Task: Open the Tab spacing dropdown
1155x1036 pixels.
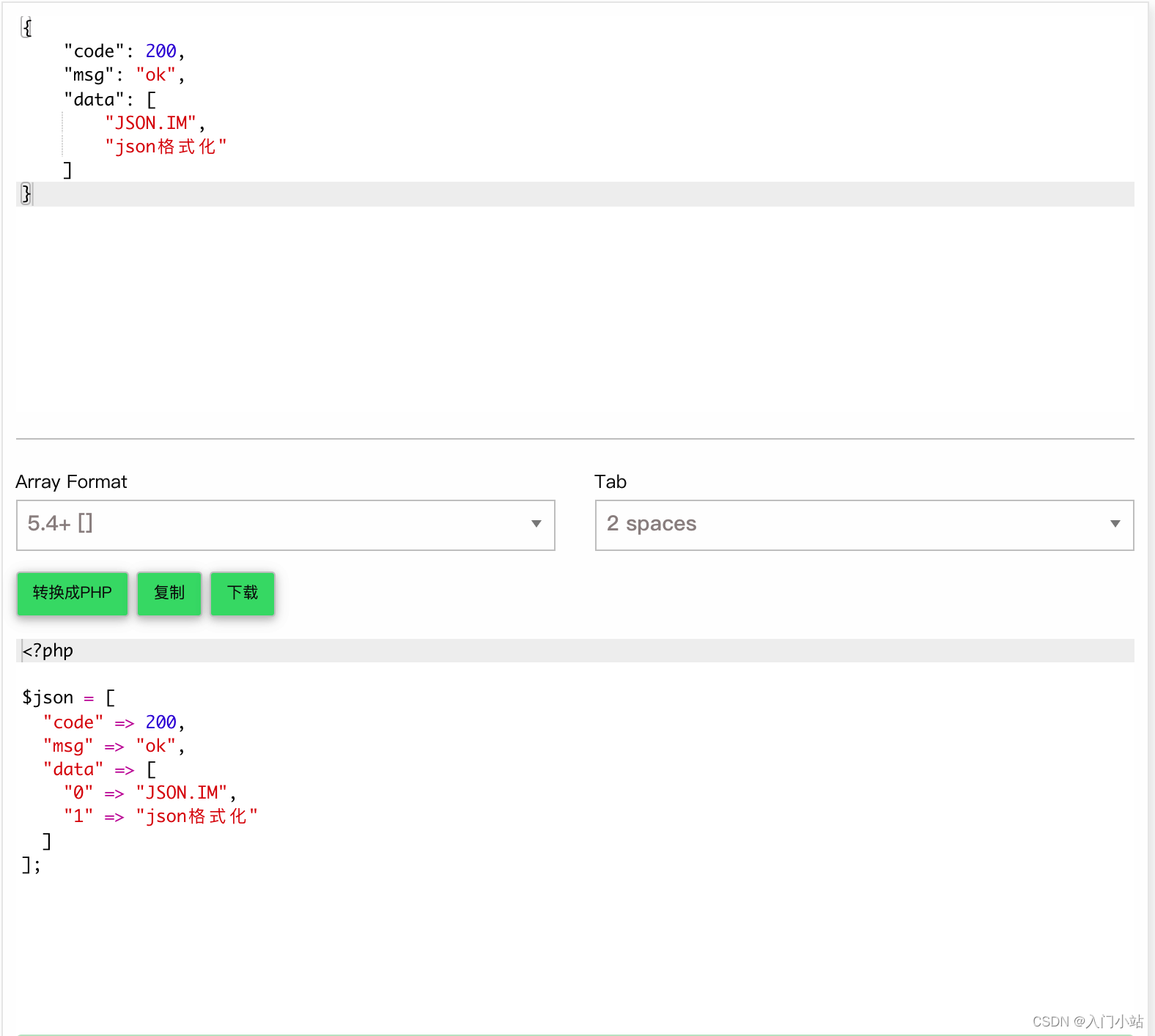Action: (x=865, y=525)
